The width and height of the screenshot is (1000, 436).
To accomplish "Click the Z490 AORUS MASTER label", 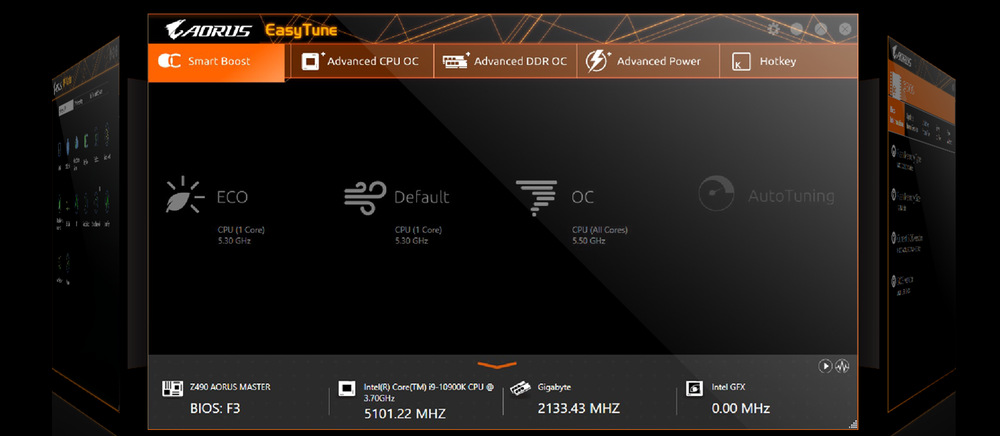I will tap(230, 387).
